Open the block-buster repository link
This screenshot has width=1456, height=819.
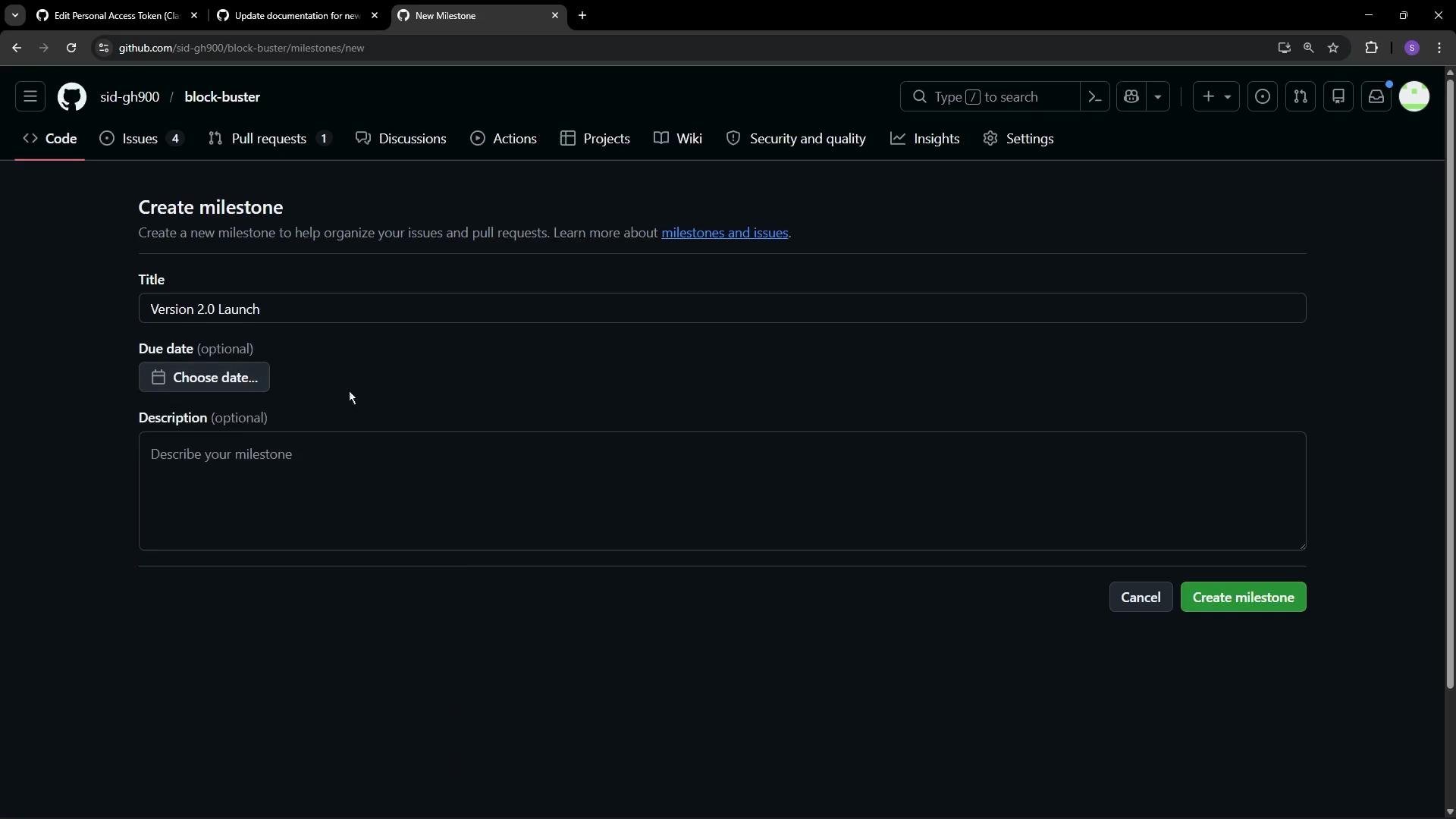(222, 97)
